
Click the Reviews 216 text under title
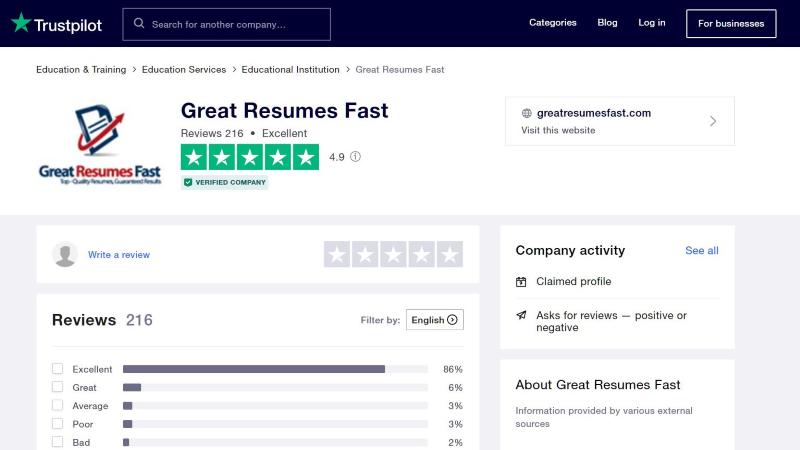[x=212, y=133]
